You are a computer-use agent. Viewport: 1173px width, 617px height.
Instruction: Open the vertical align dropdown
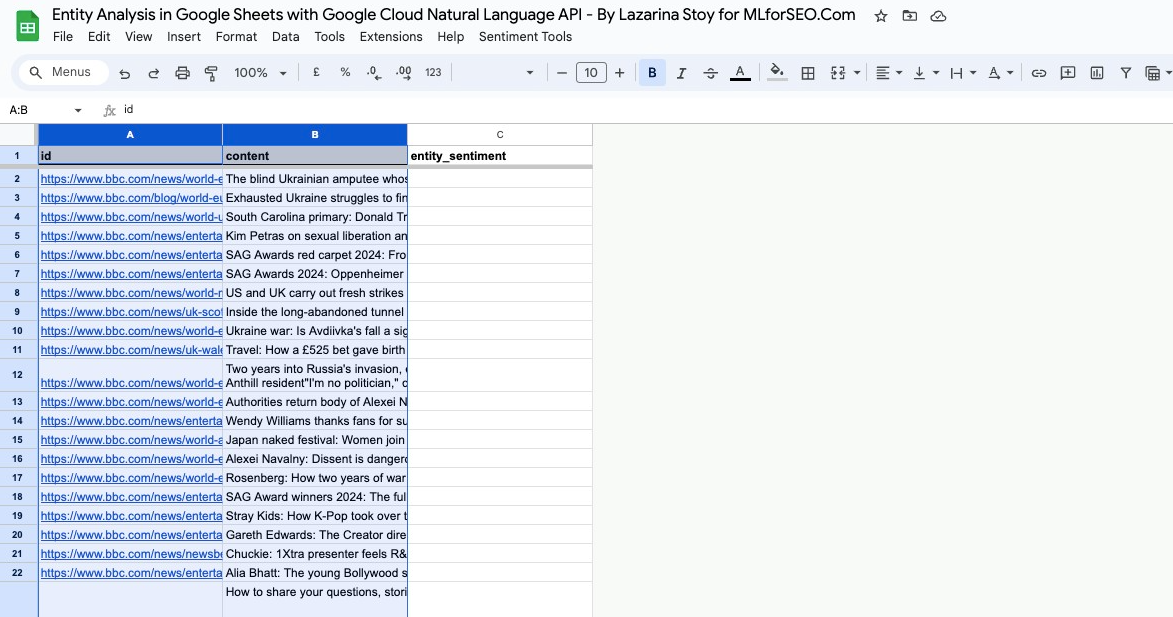click(x=926, y=73)
